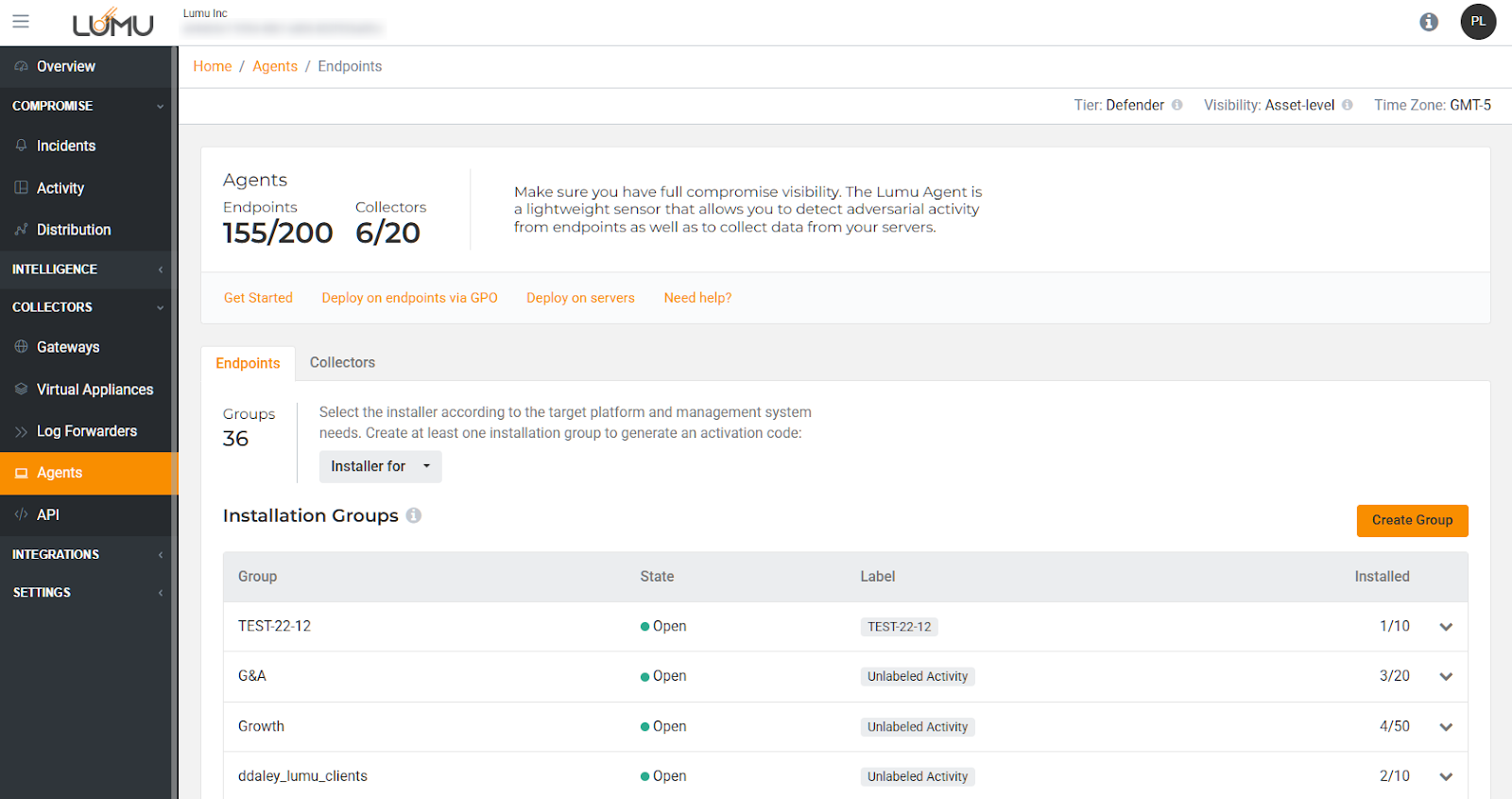The height and width of the screenshot is (799, 1512).
Task: Select the Endpoints tab
Action: tap(248, 363)
